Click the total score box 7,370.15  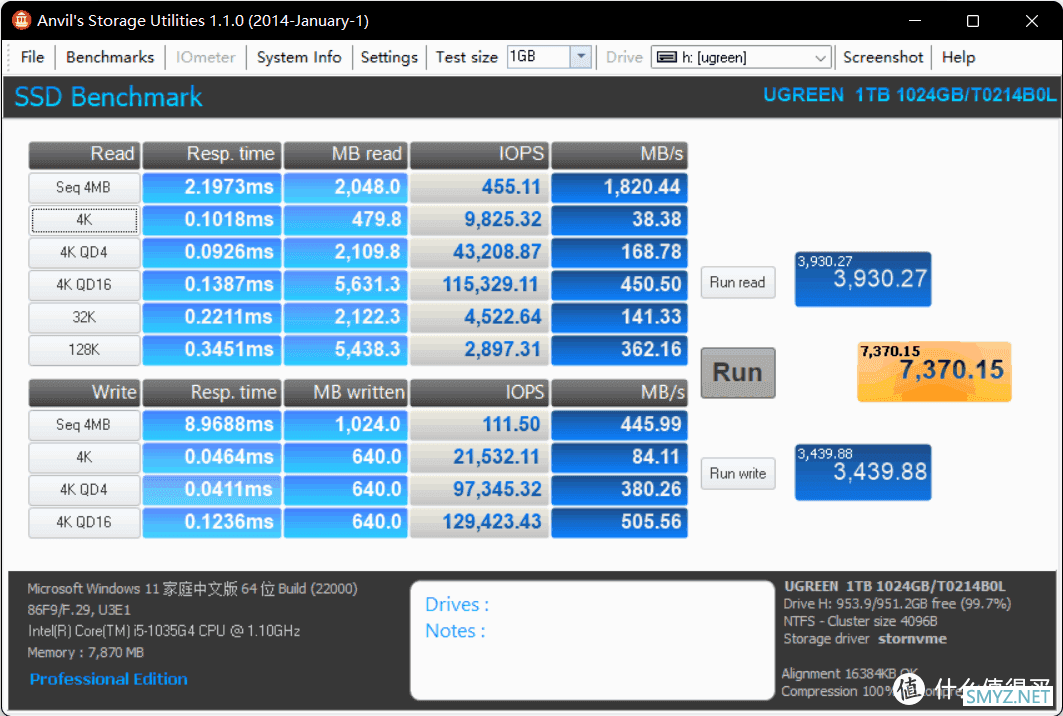point(934,372)
